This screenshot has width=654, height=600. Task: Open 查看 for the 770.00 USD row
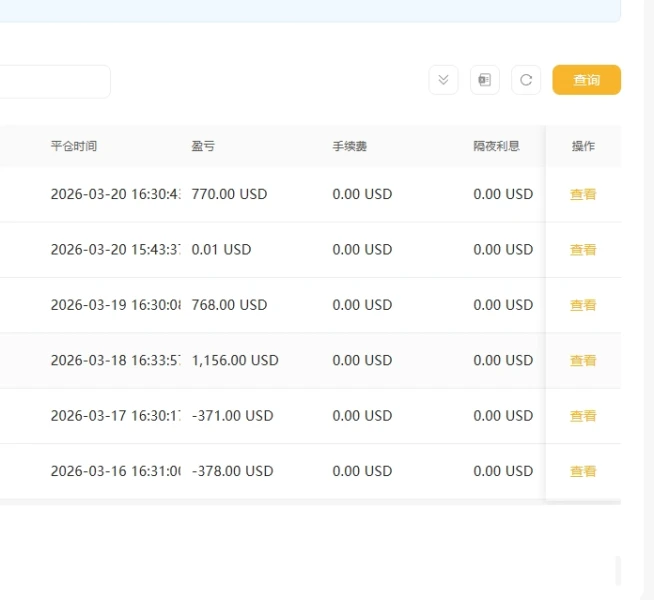pos(583,195)
